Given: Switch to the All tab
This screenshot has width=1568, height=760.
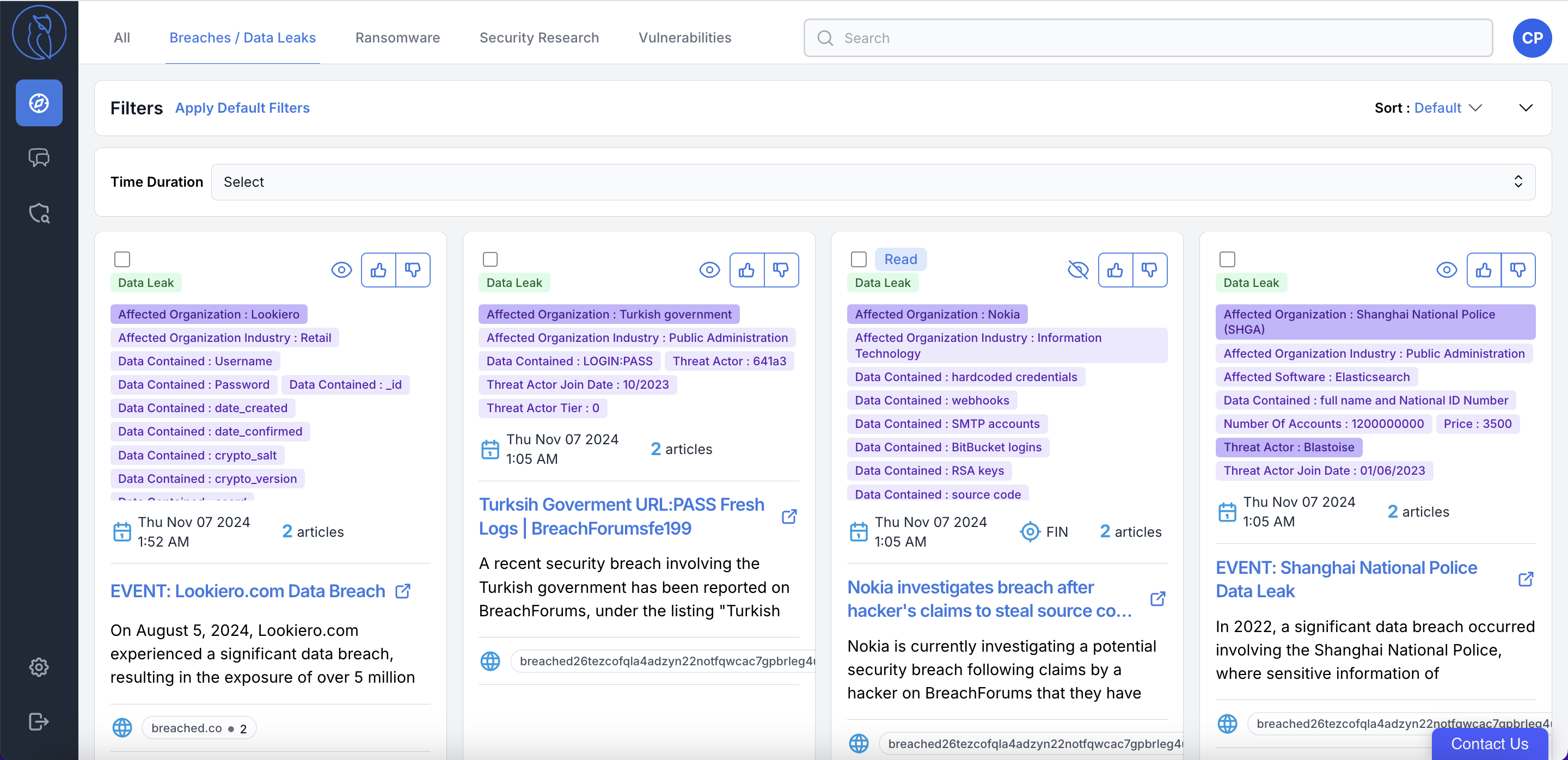Looking at the screenshot, I should (x=122, y=38).
